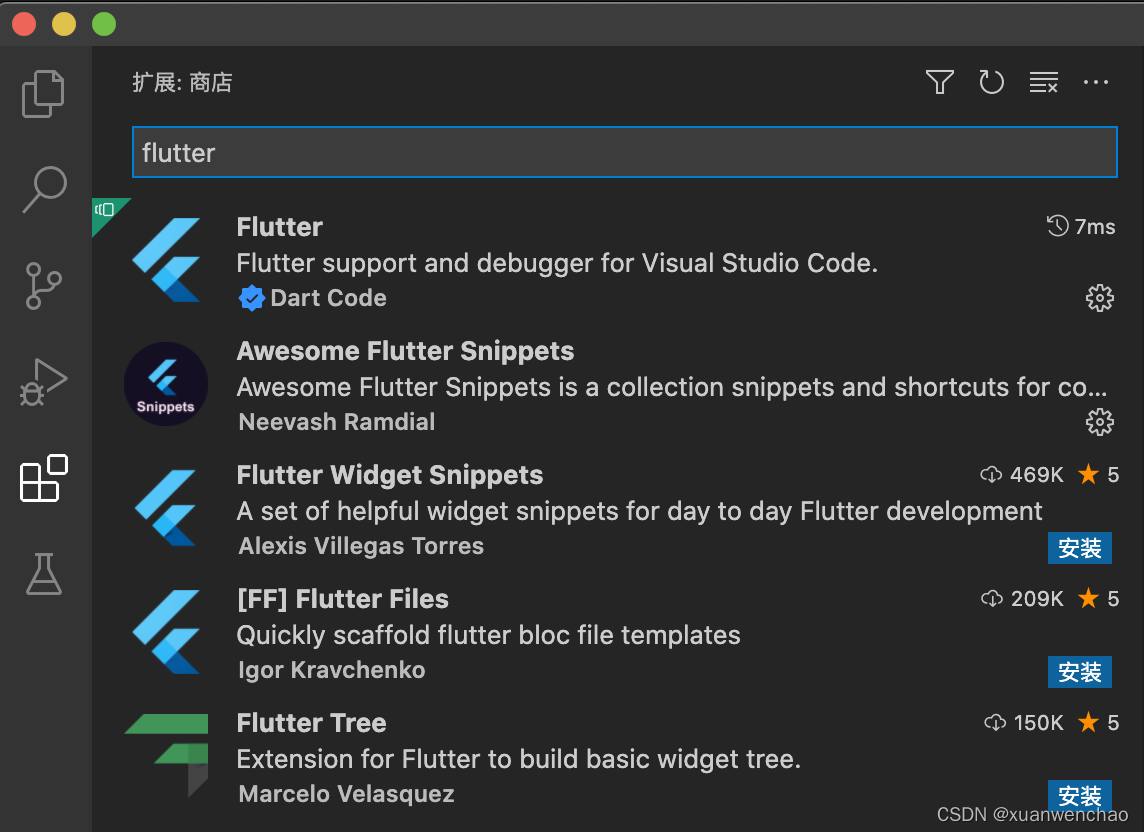This screenshot has width=1144, height=832.
Task: Click the blue verified badge icon
Action: 252,298
